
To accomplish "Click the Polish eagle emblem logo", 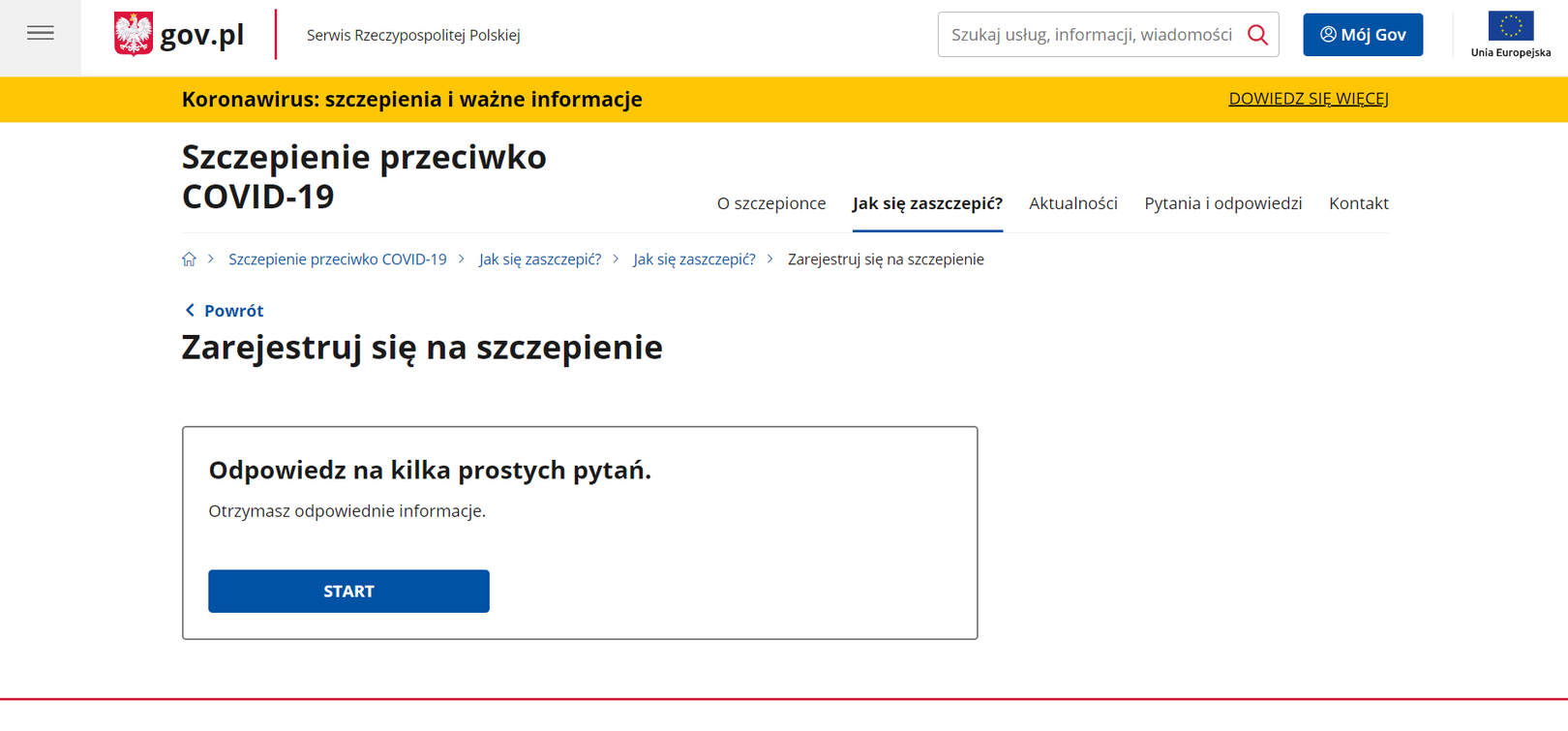I will (134, 35).
